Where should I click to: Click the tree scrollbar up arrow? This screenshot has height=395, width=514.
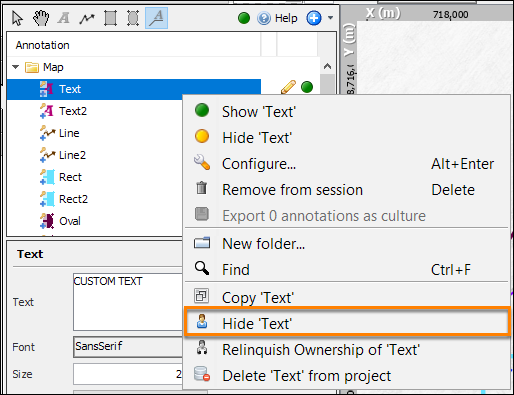click(x=327, y=66)
